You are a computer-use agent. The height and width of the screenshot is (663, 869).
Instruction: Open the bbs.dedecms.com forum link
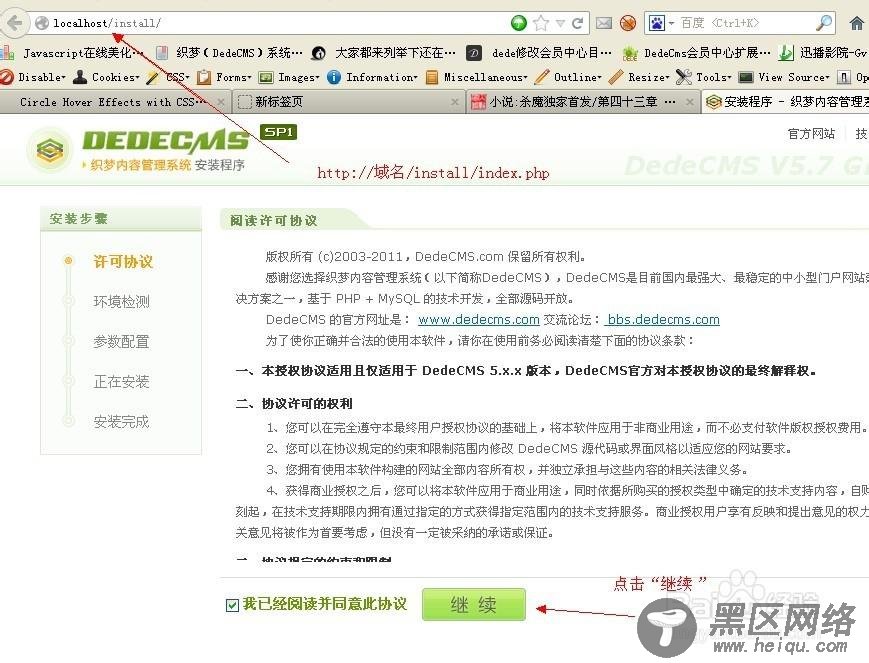tap(662, 320)
